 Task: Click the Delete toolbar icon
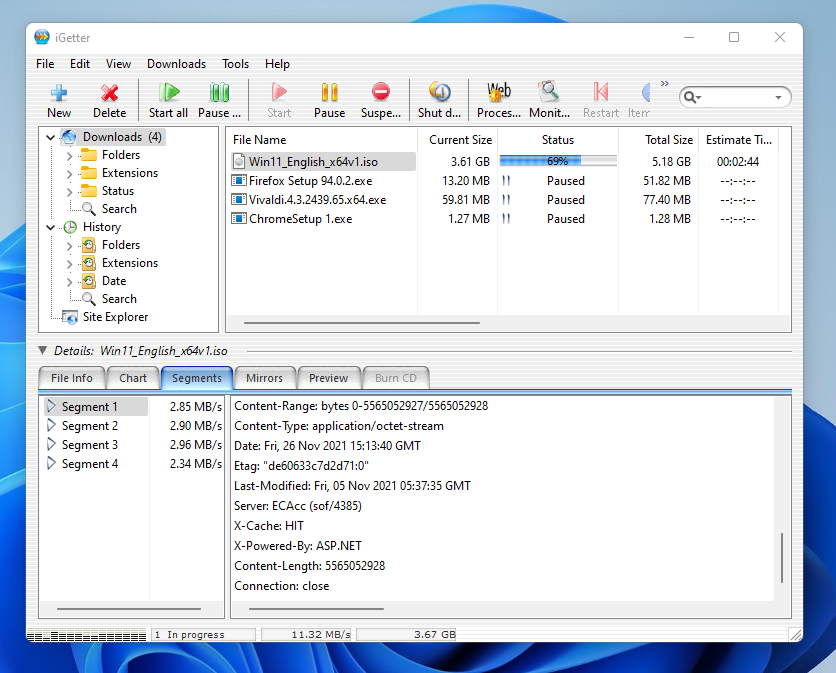point(110,93)
